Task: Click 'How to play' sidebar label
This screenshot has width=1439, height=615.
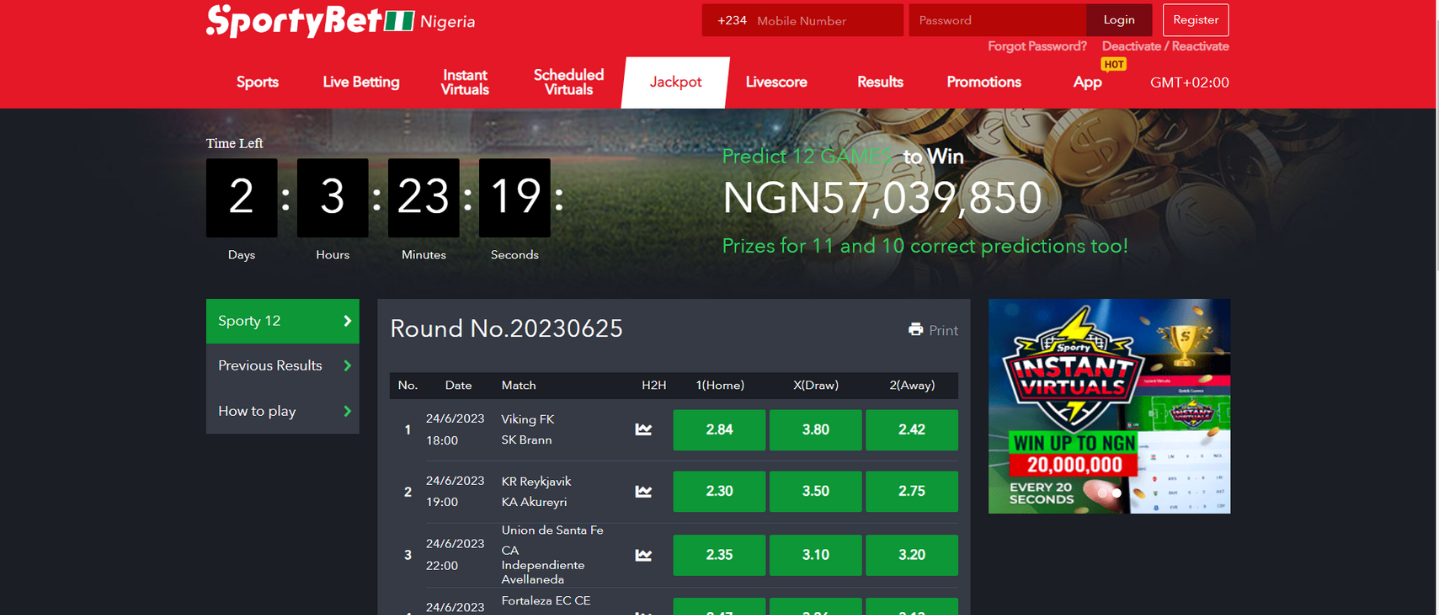Action: click(257, 411)
